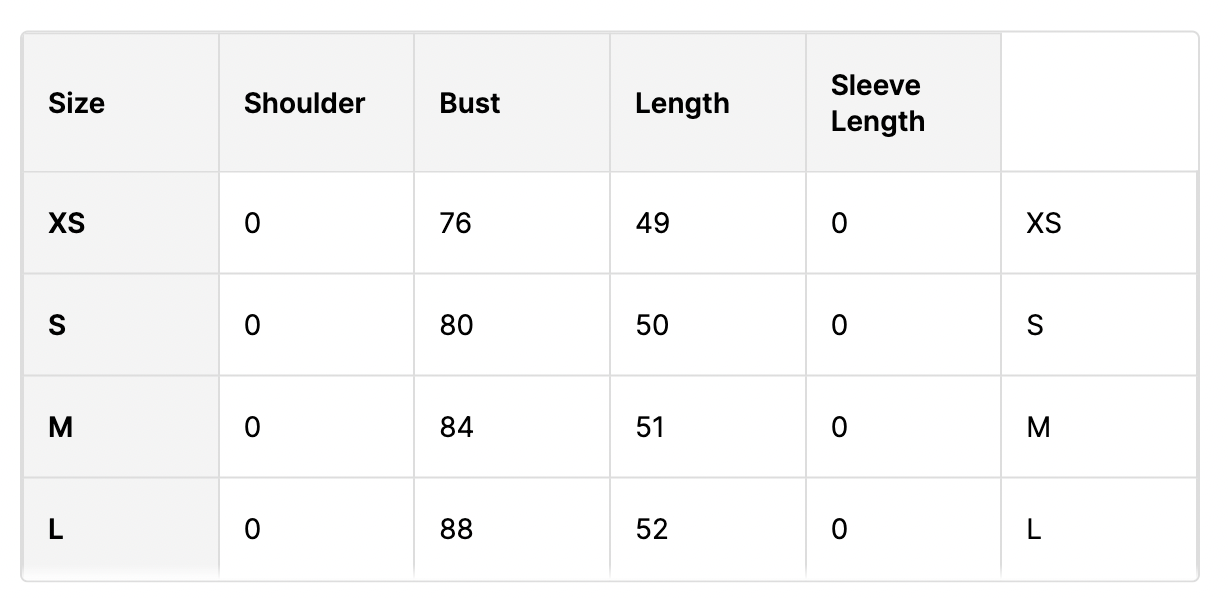
Task: Click the Shoulder value in XS row
Action: click(x=252, y=223)
